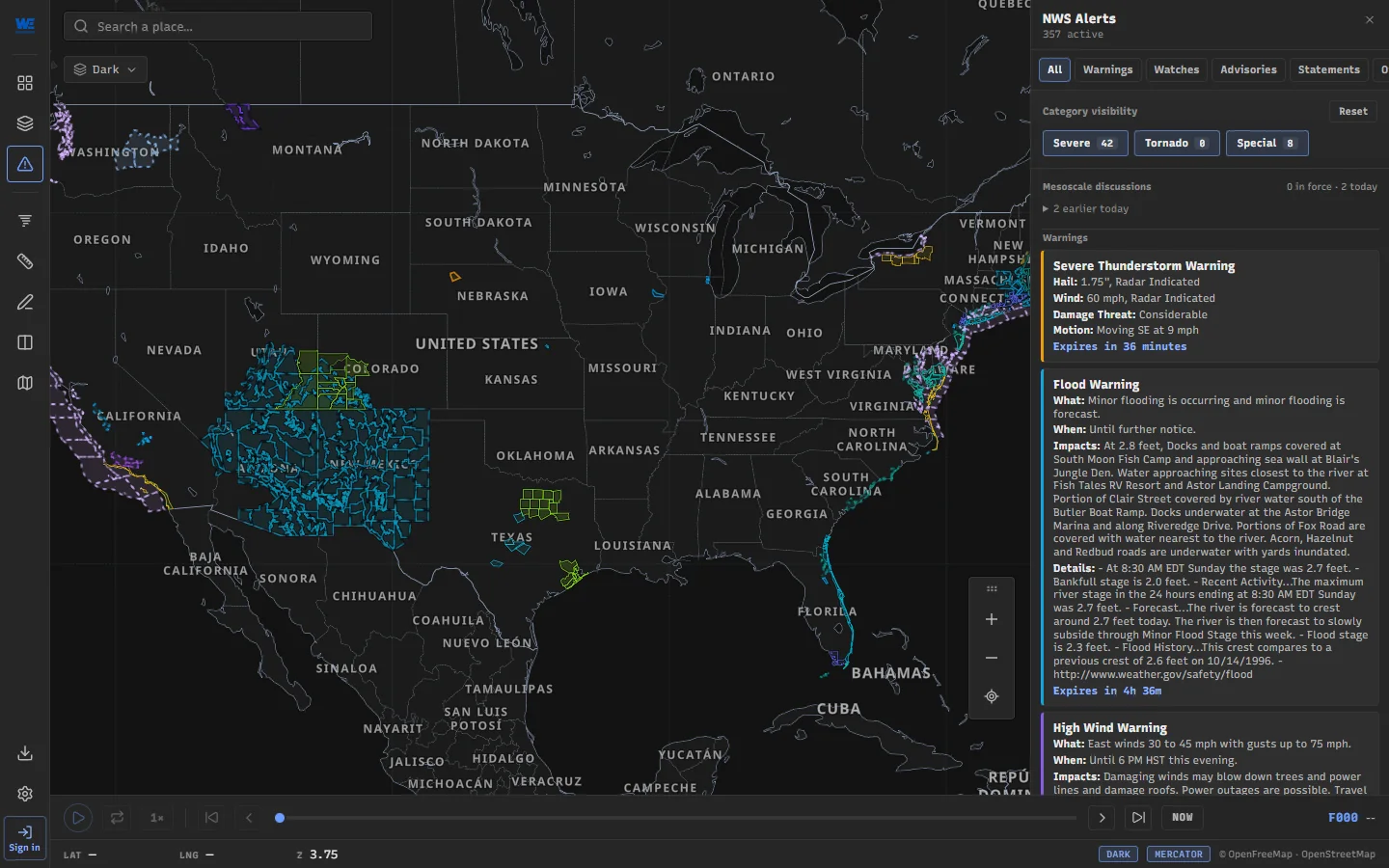Open the split view compare icon
This screenshot has height=868, width=1389.
pyautogui.click(x=25, y=342)
